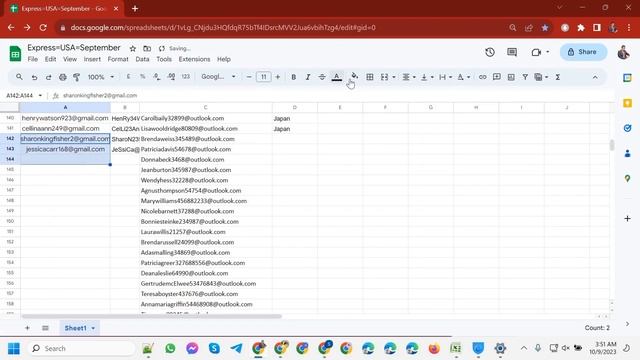Open Google Maps in the side panel
Viewport: 640px width, 360px height.
click(627, 178)
